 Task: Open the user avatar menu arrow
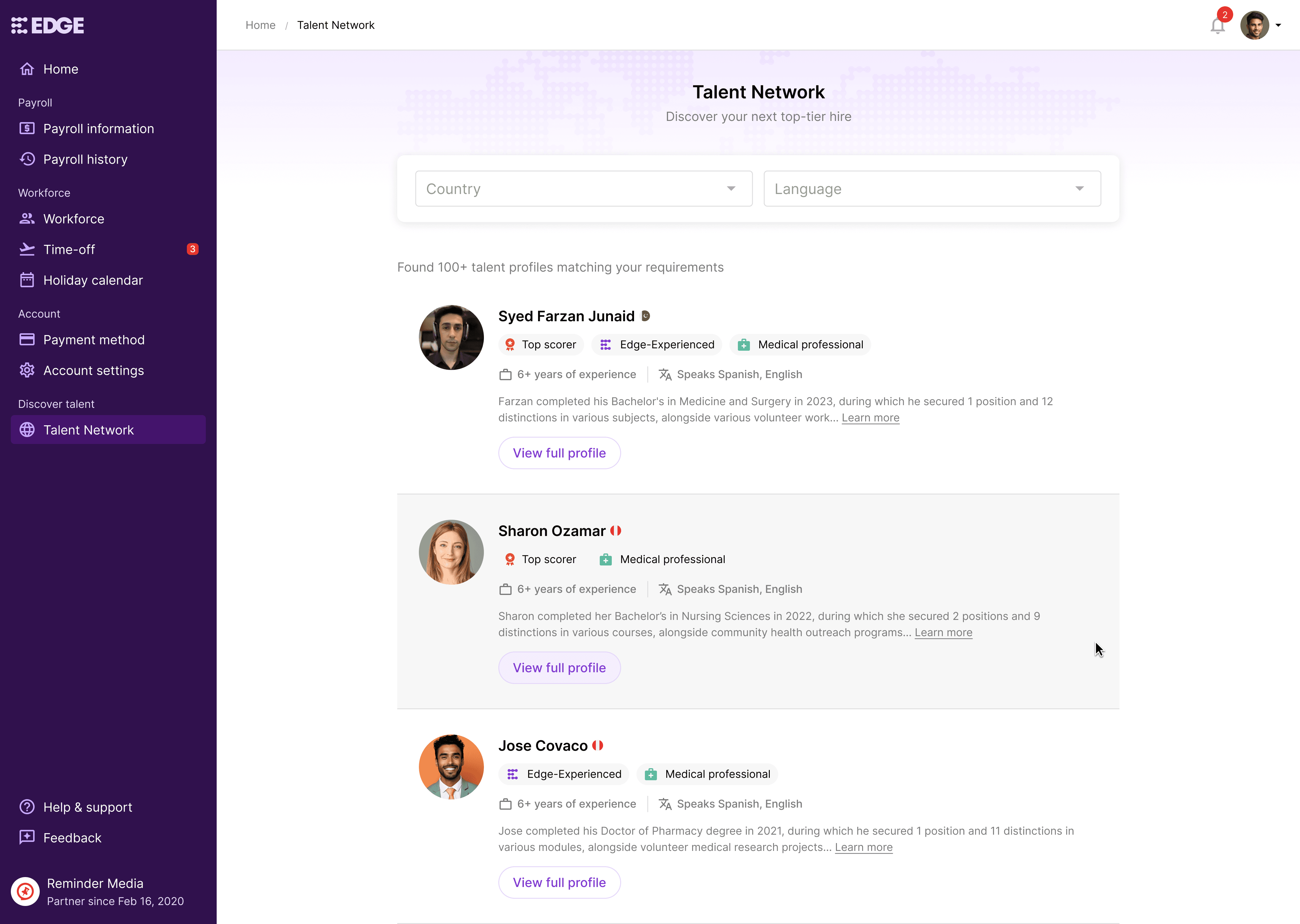[x=1278, y=26]
